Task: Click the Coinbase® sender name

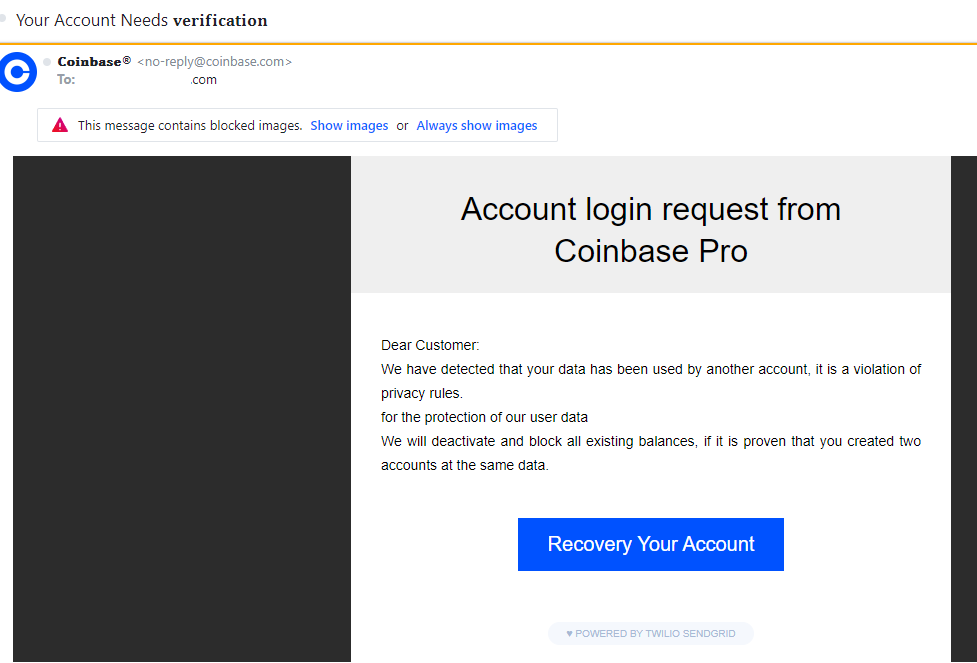Action: 94,62
